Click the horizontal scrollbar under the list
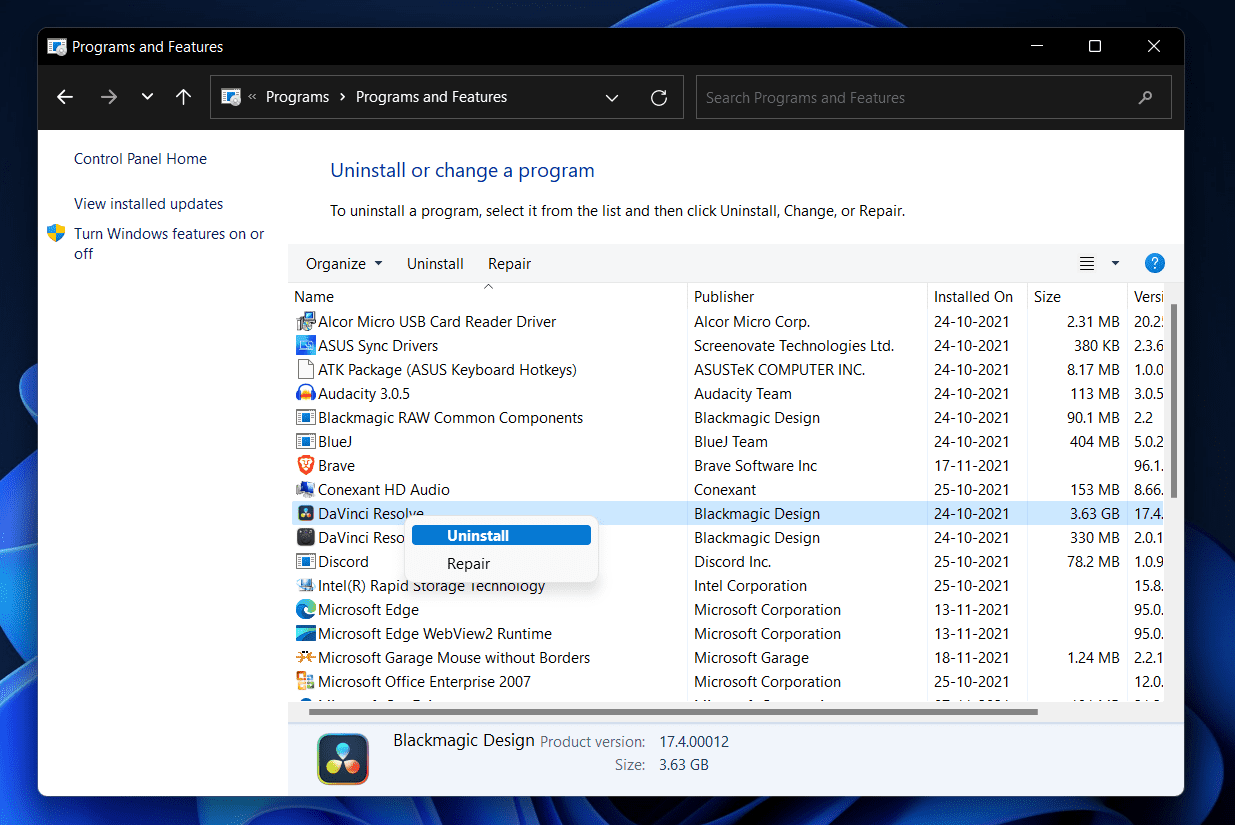 [673, 712]
